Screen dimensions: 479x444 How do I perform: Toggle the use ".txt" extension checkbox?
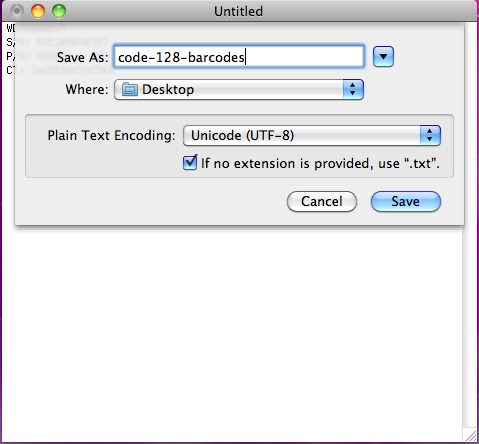tap(190, 163)
